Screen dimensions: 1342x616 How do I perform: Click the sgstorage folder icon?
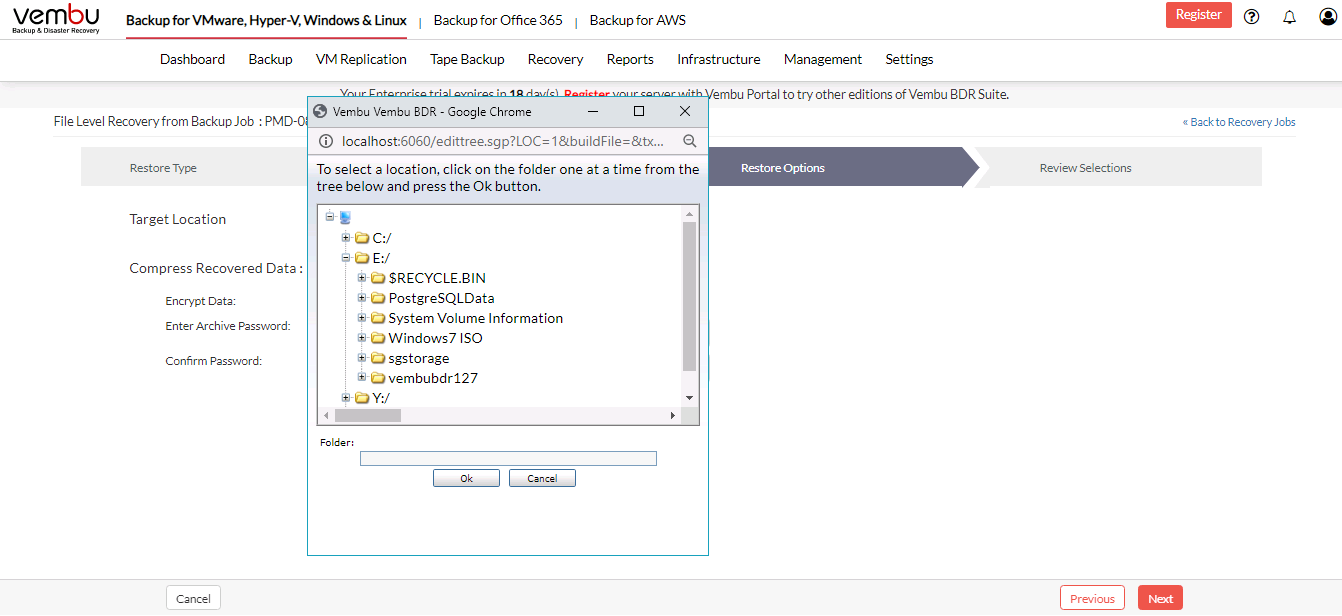pos(378,358)
